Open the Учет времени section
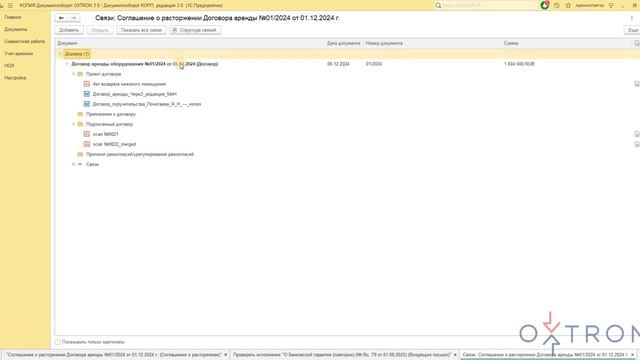640x360 pixels. (x=19, y=53)
